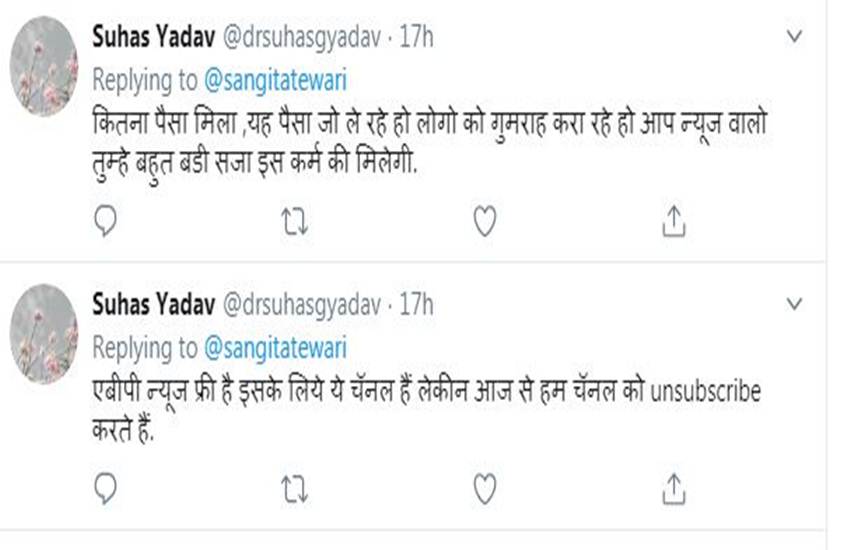850x550 pixels.
Task: Reply to the second tweet mentioning unsubscribe
Action: click(x=107, y=490)
